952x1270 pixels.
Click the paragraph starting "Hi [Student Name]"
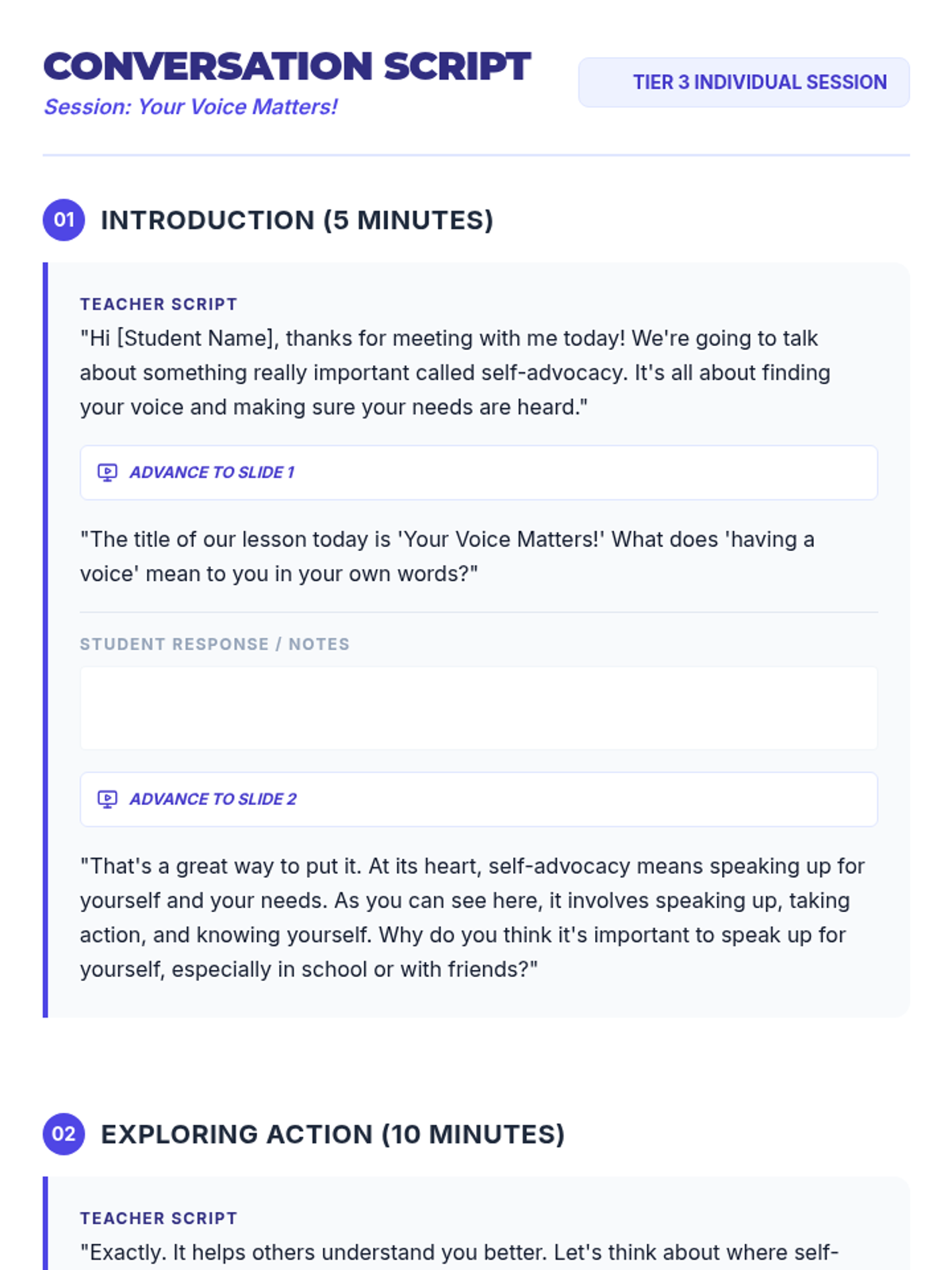455,372
